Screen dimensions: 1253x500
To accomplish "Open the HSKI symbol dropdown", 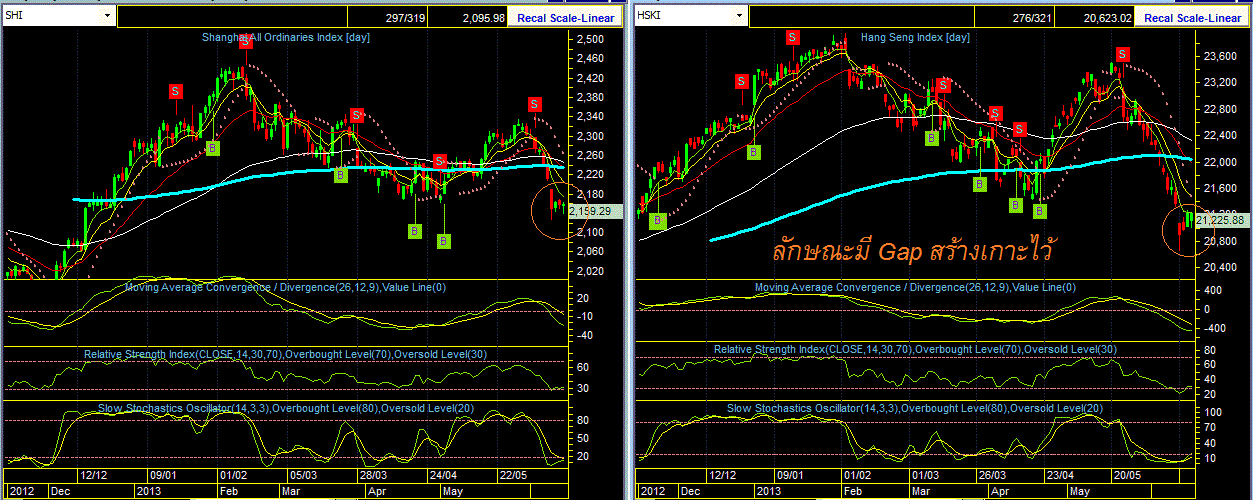I will click(740, 16).
